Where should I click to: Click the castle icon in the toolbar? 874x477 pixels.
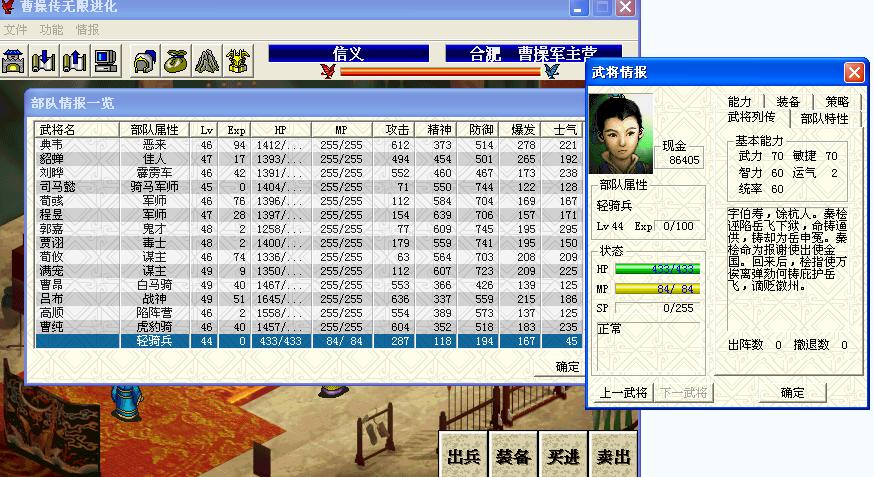(13, 61)
